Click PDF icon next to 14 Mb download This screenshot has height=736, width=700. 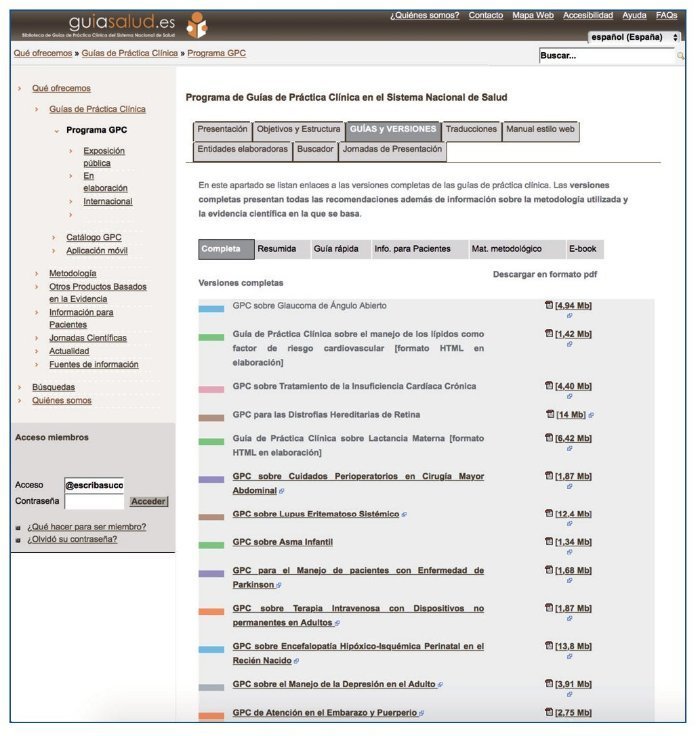(x=550, y=414)
